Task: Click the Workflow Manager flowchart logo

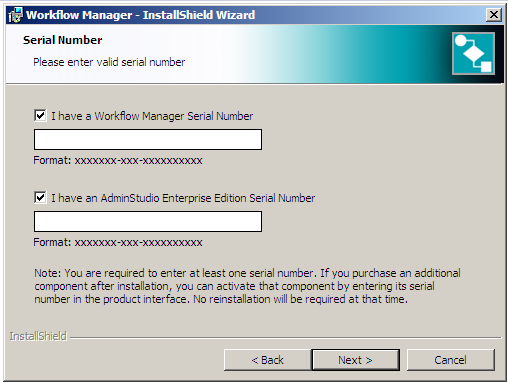Action: point(473,54)
